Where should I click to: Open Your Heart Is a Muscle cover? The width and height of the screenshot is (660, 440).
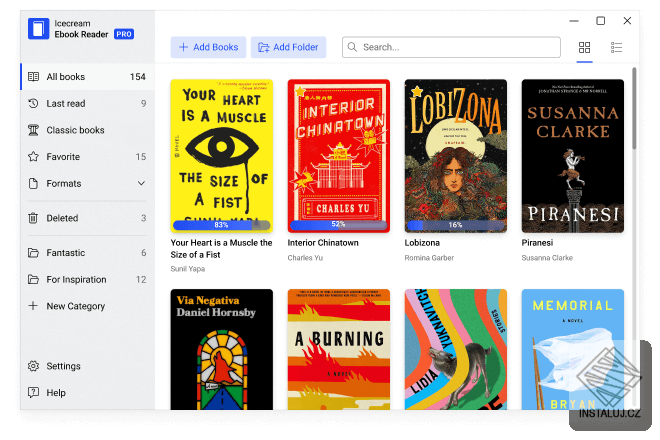coord(222,155)
